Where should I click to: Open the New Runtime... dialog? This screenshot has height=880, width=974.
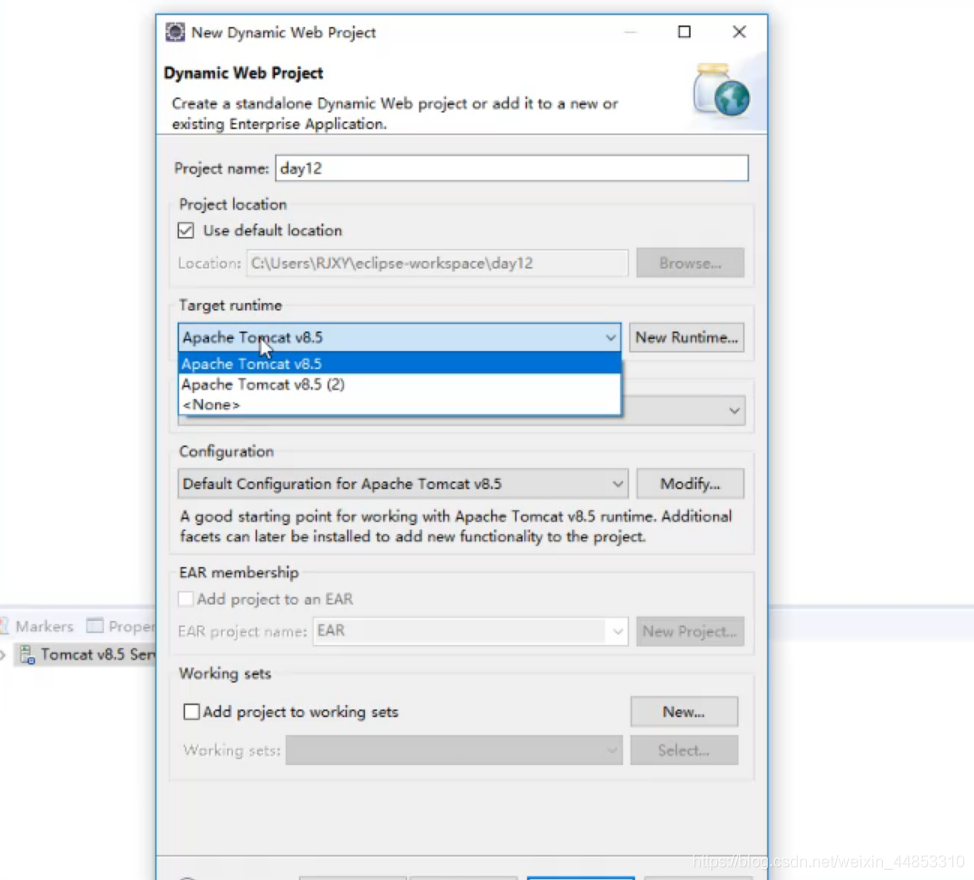(686, 338)
